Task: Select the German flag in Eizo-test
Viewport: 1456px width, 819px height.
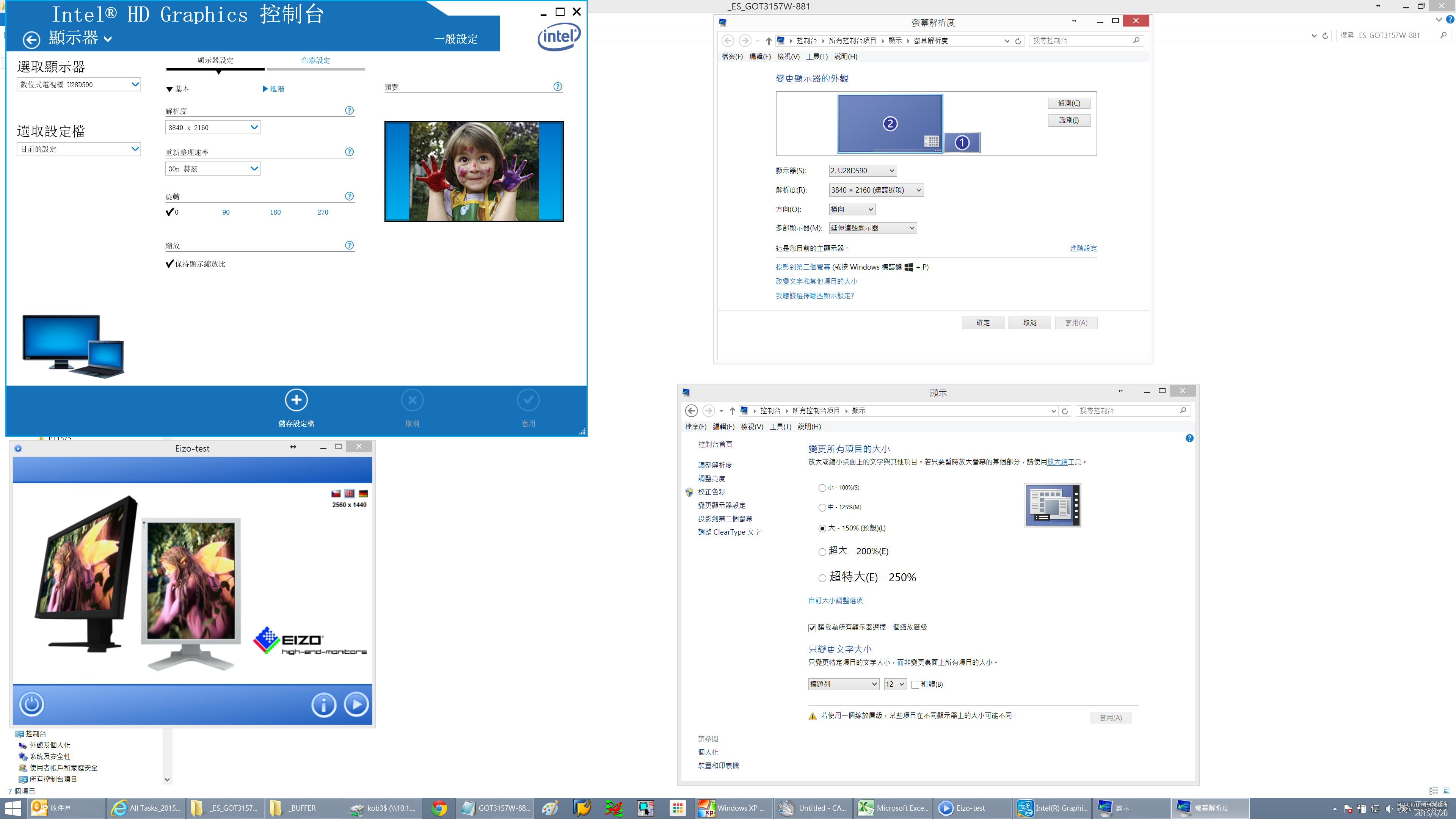Action: point(363,493)
